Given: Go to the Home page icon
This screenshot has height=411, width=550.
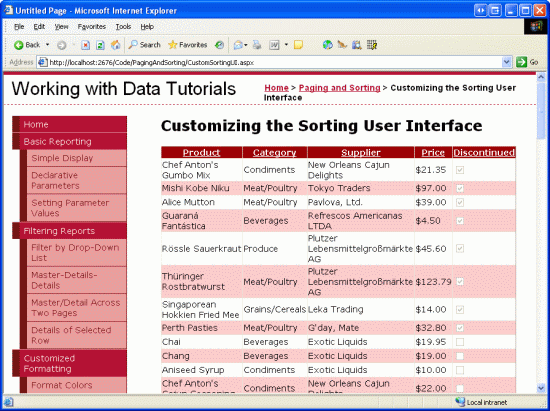Looking at the screenshot, I should pyautogui.click(x=115, y=45).
